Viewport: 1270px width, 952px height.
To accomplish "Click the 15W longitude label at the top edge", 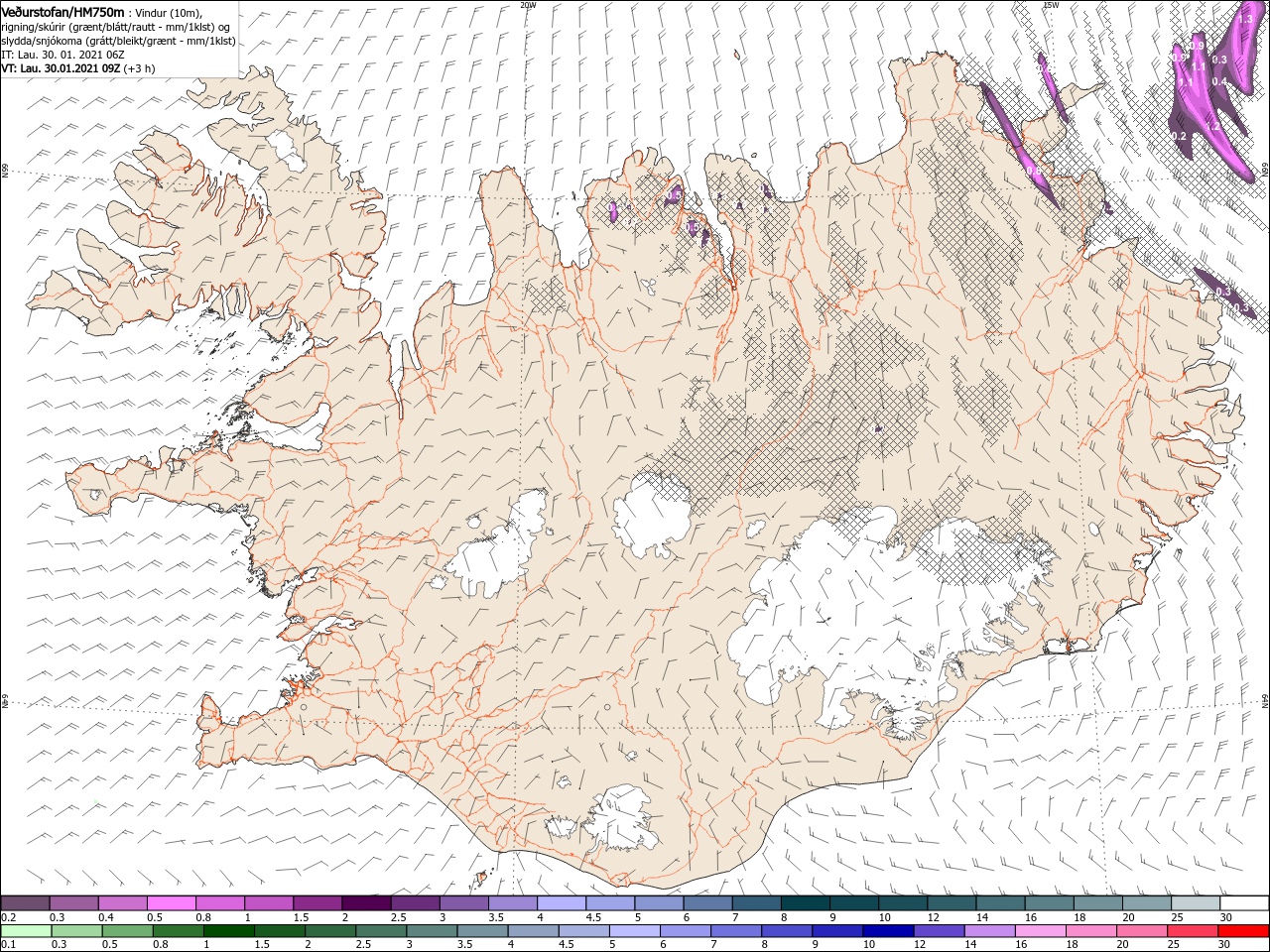I will (x=1051, y=4).
